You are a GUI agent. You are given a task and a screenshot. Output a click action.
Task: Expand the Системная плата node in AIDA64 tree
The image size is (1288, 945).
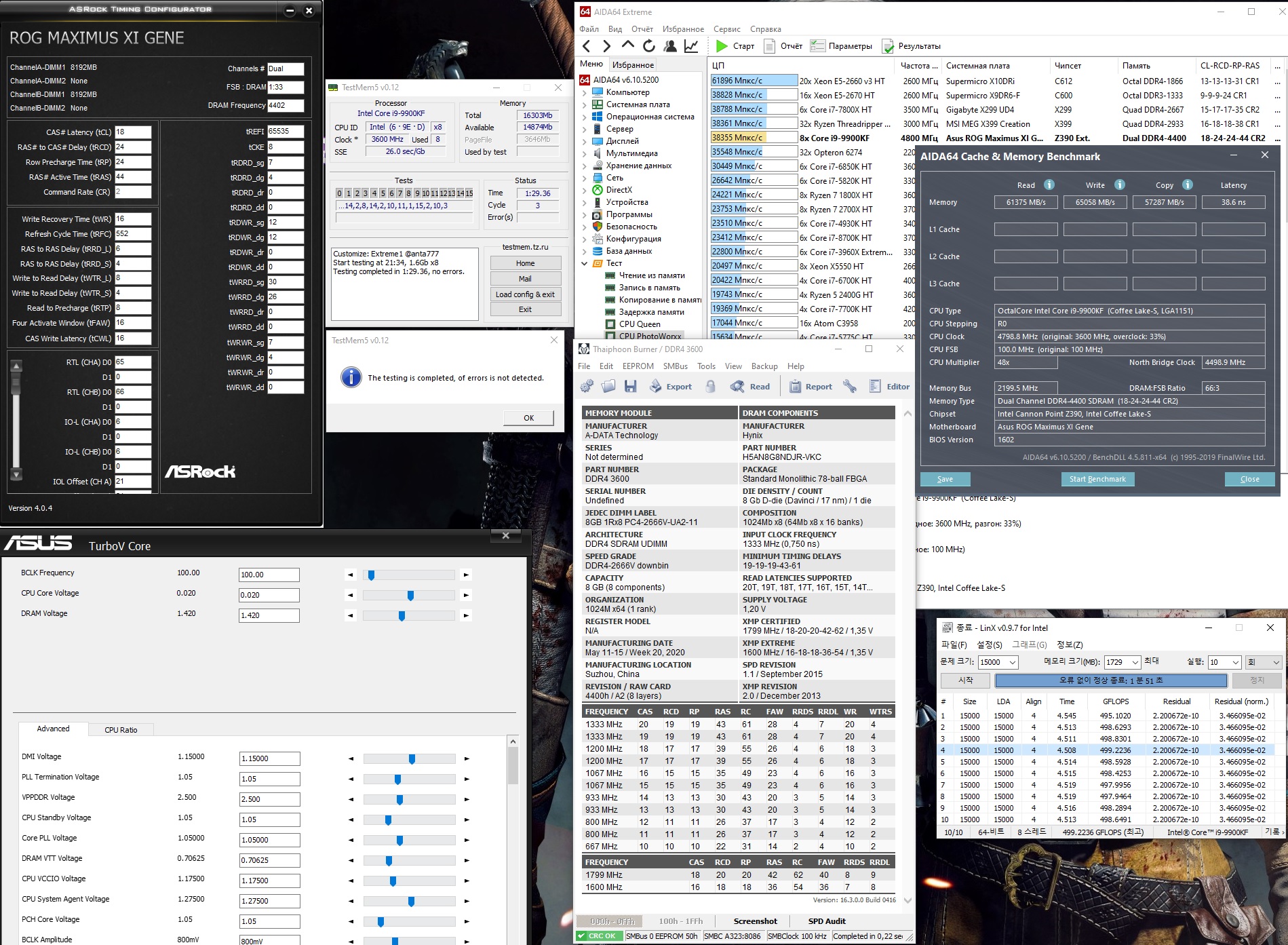click(x=585, y=104)
